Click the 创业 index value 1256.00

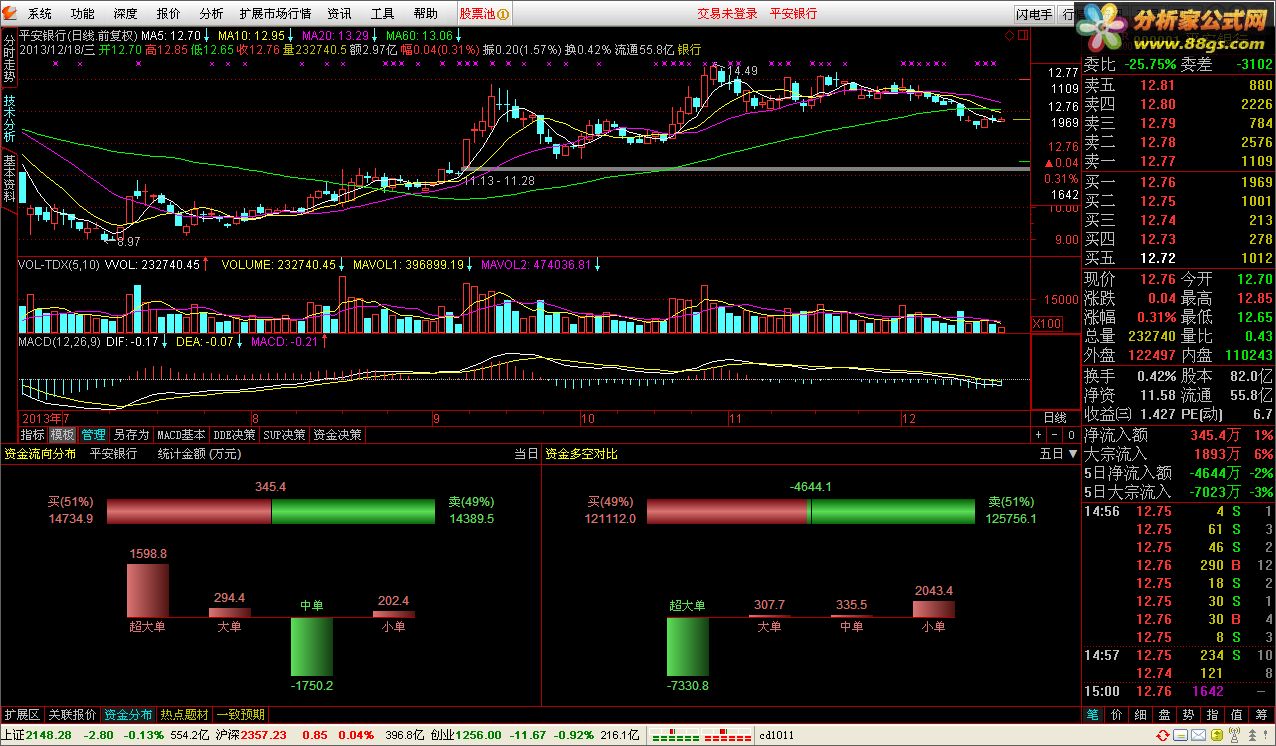coord(478,735)
